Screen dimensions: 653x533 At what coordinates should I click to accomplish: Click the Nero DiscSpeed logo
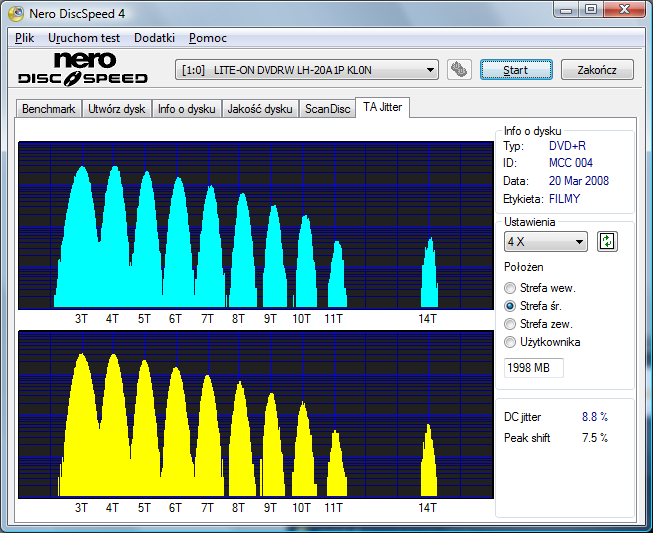pyautogui.click(x=83, y=69)
